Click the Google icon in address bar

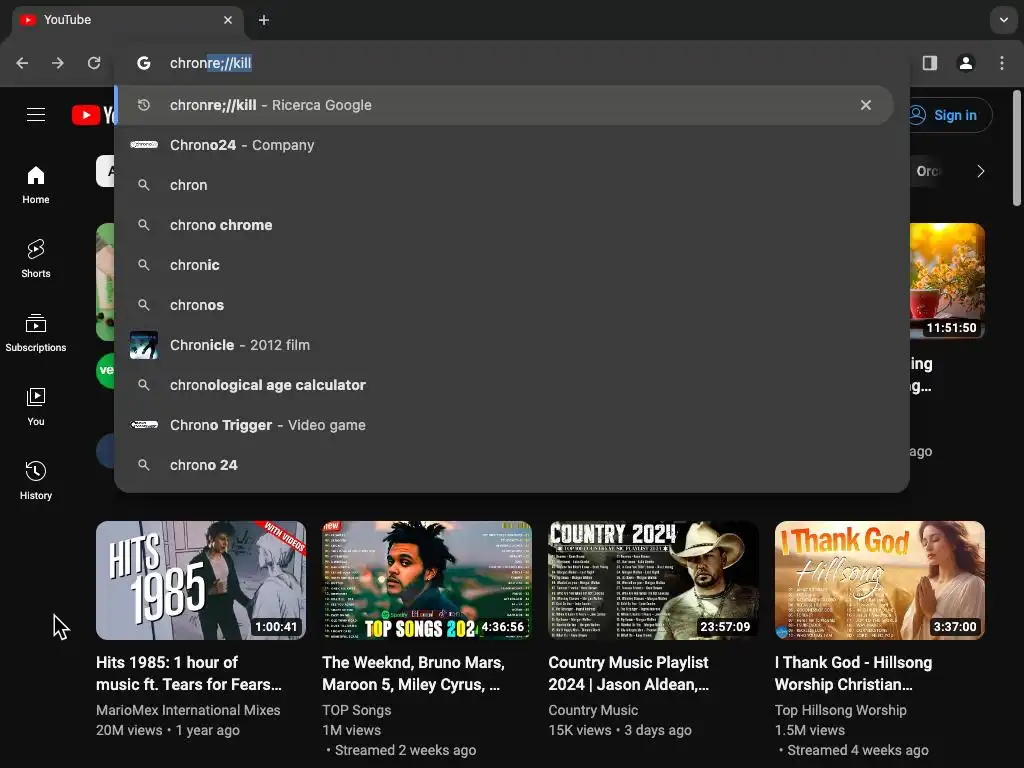tap(144, 63)
